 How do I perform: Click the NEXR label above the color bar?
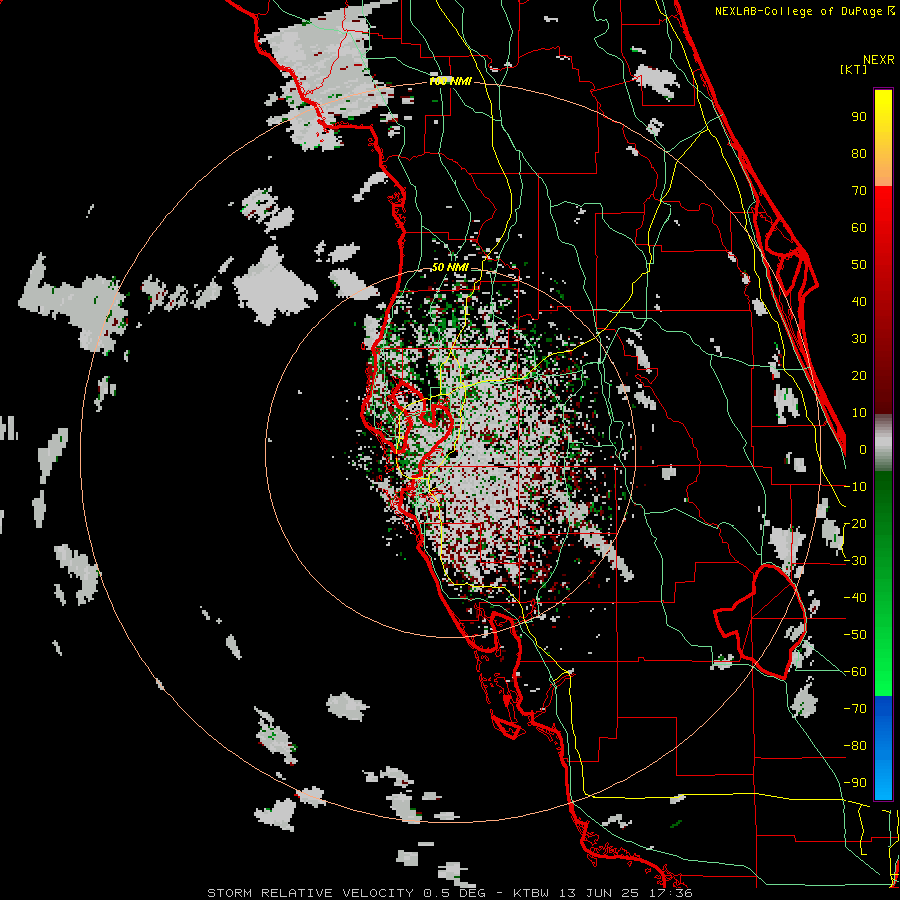click(879, 60)
